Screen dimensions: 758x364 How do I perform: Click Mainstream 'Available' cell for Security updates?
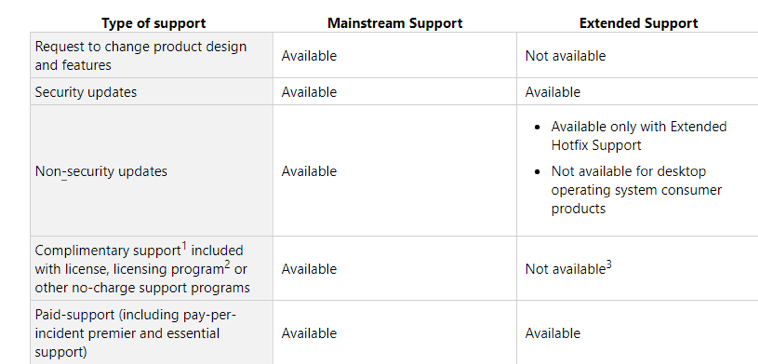click(x=309, y=92)
